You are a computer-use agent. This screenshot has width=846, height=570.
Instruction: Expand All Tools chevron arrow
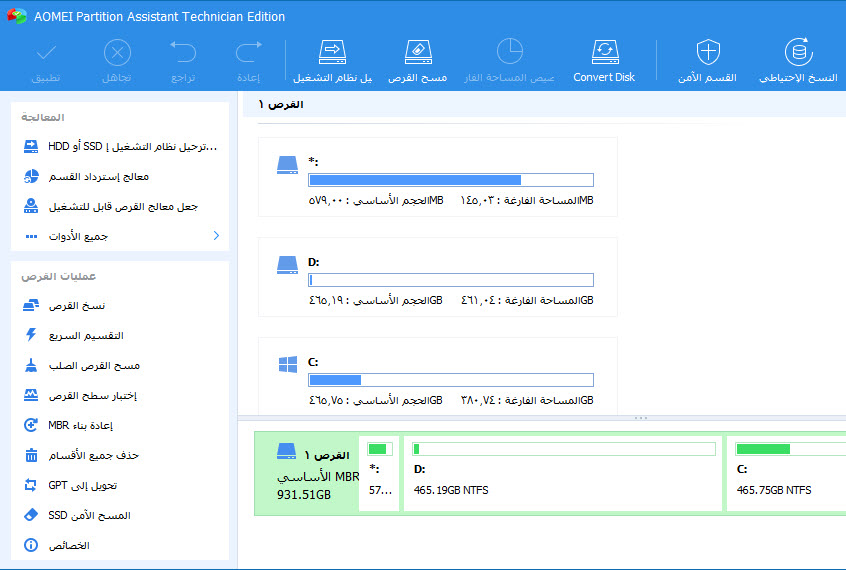pos(216,235)
